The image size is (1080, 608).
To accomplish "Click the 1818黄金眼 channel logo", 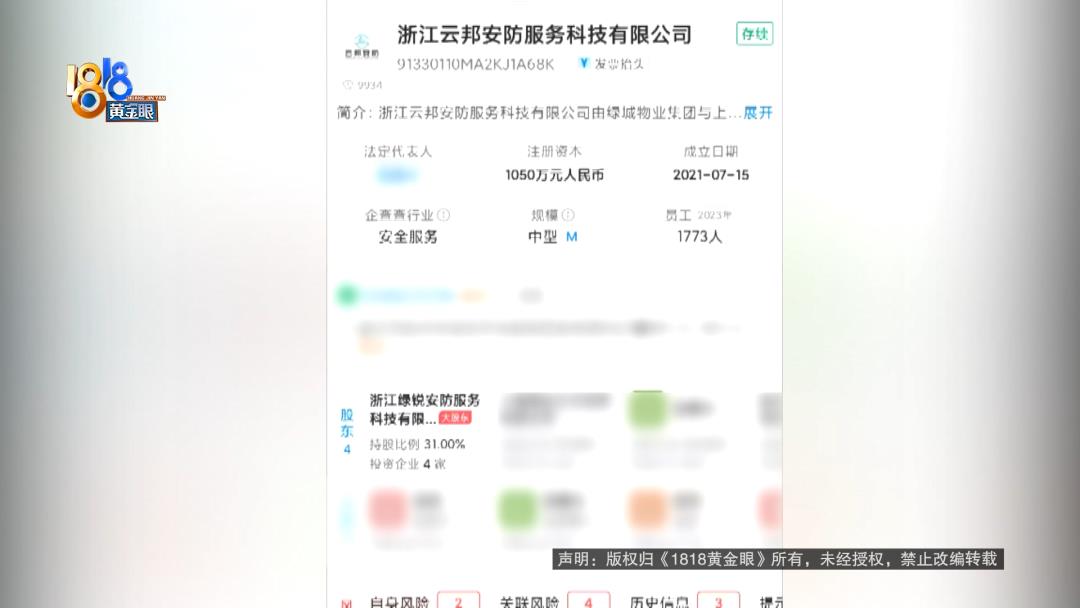I will pos(114,91).
